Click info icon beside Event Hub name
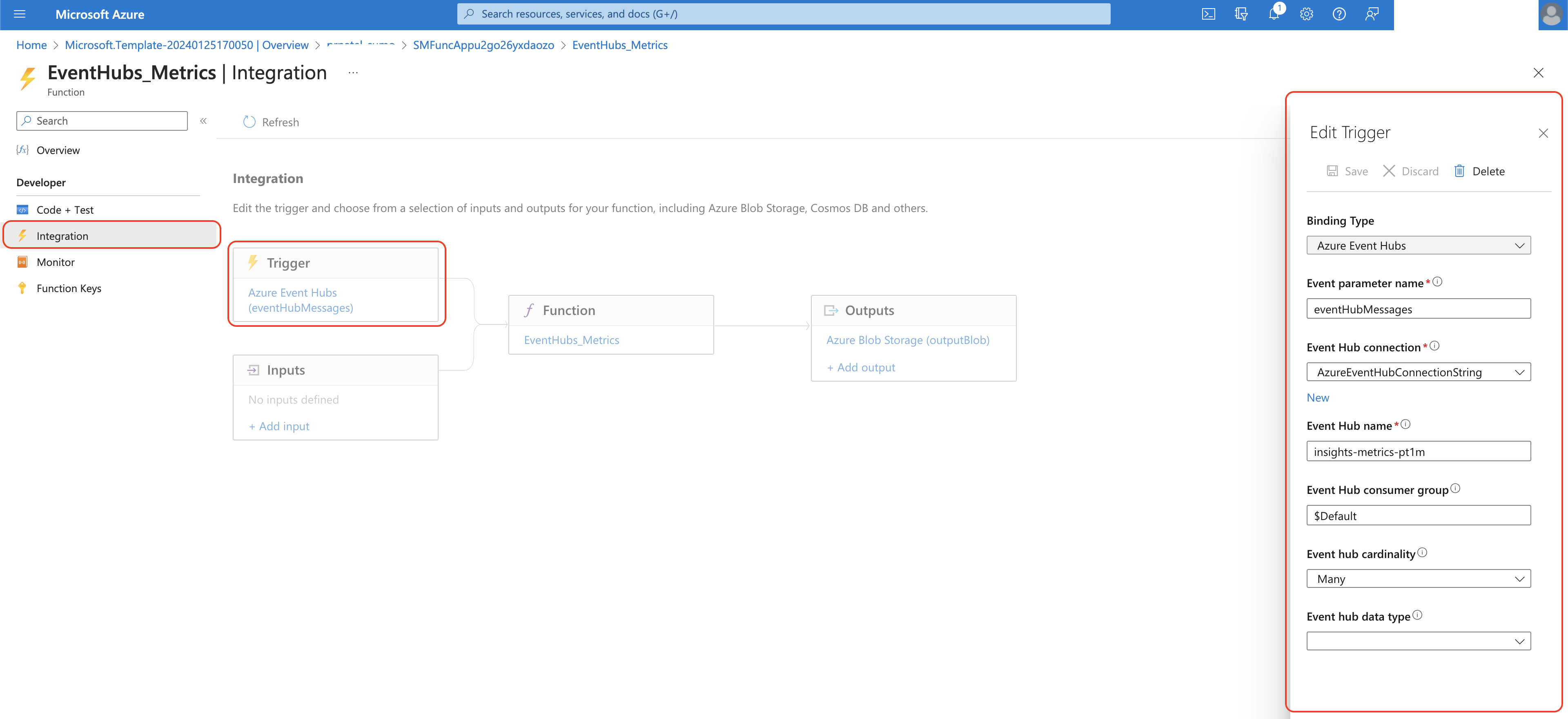Viewport: 1568px width, 719px height. pos(1405,424)
